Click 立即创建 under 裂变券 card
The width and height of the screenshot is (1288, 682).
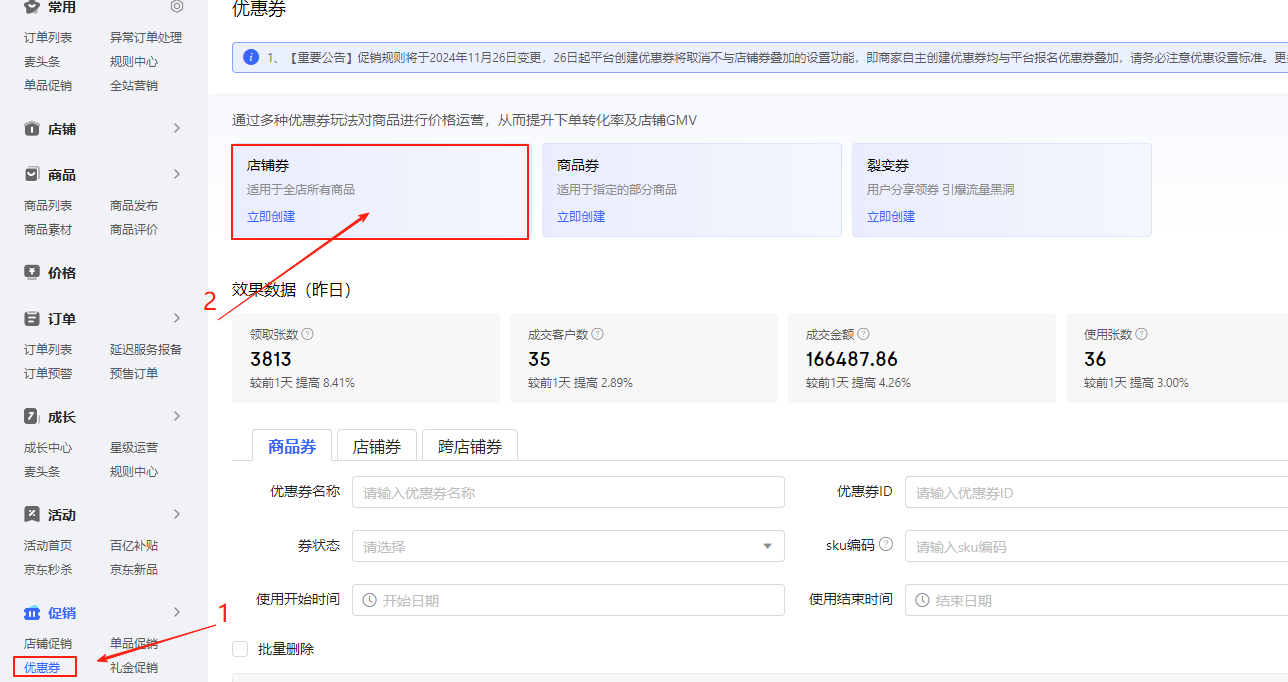[x=891, y=217]
